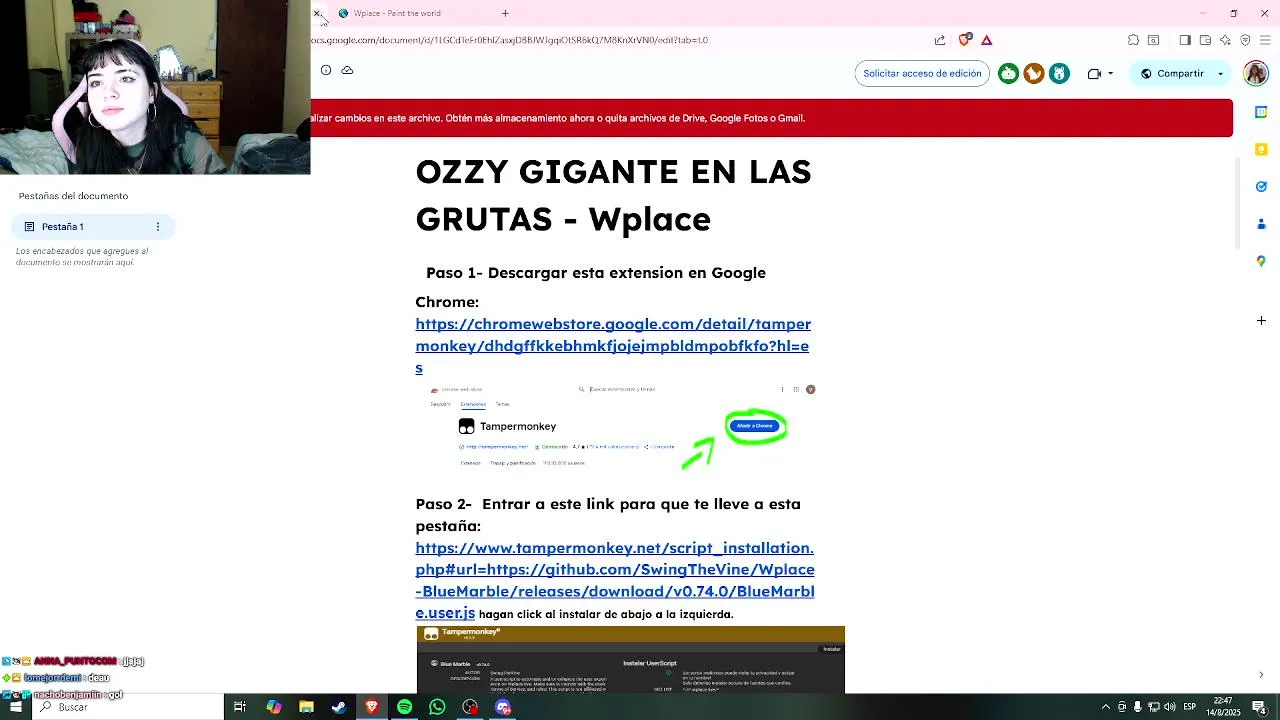The height and width of the screenshot is (720, 1280).
Task: Click the 'Paso 2- Entrar a este link' text
Action: tap(608, 514)
